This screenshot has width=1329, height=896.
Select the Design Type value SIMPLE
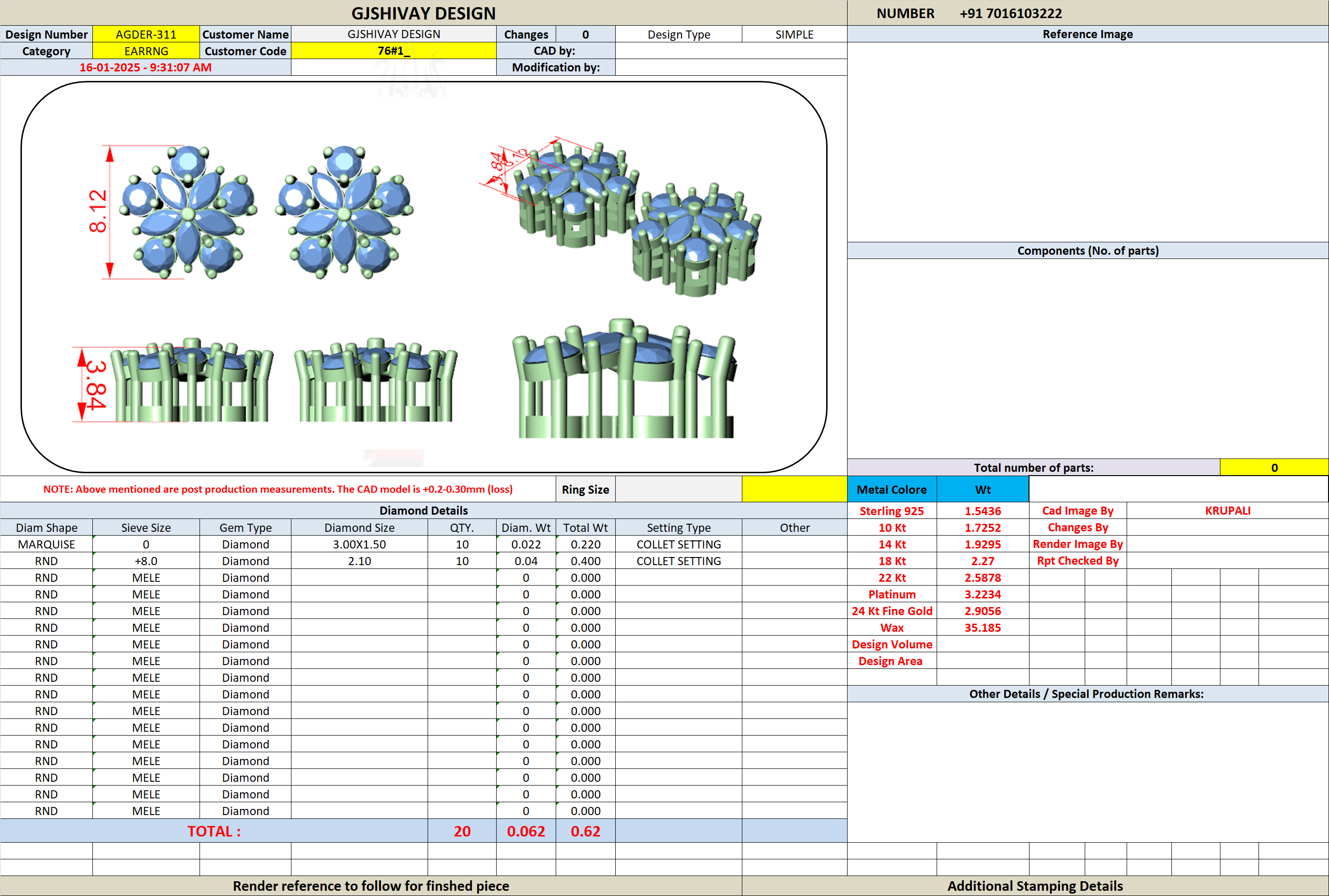794,34
